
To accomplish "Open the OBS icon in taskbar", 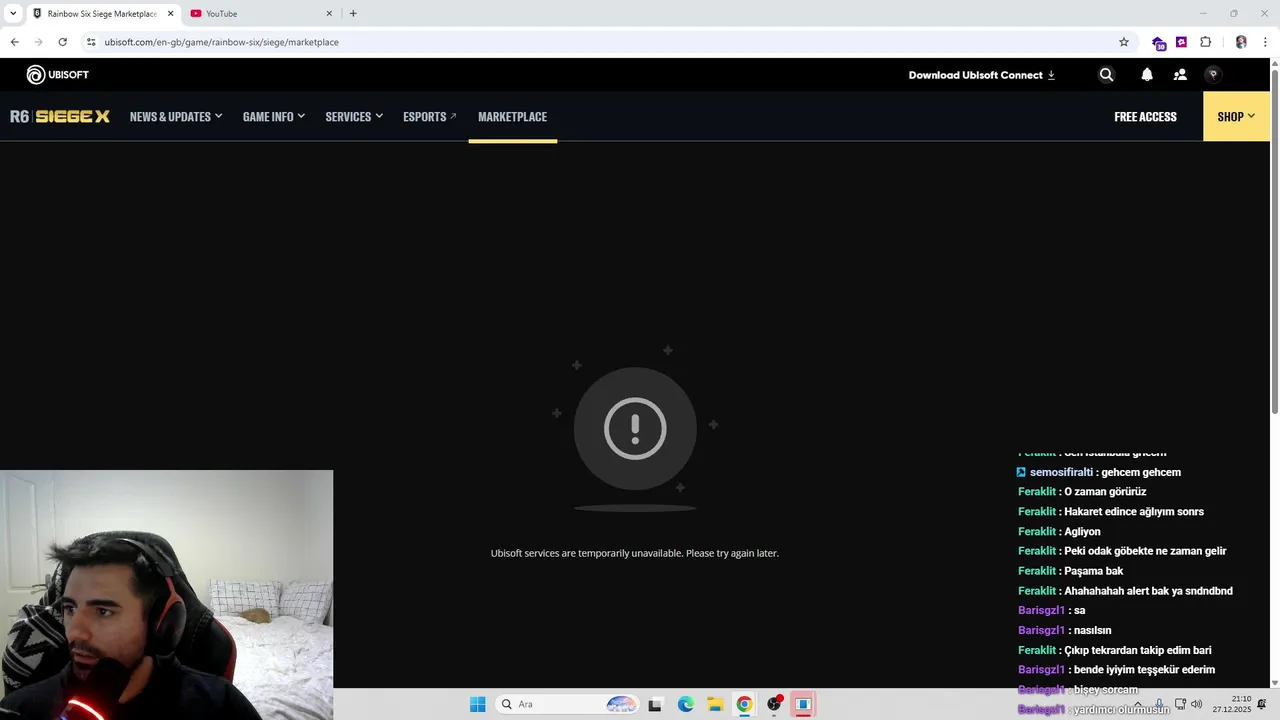I will [774, 704].
